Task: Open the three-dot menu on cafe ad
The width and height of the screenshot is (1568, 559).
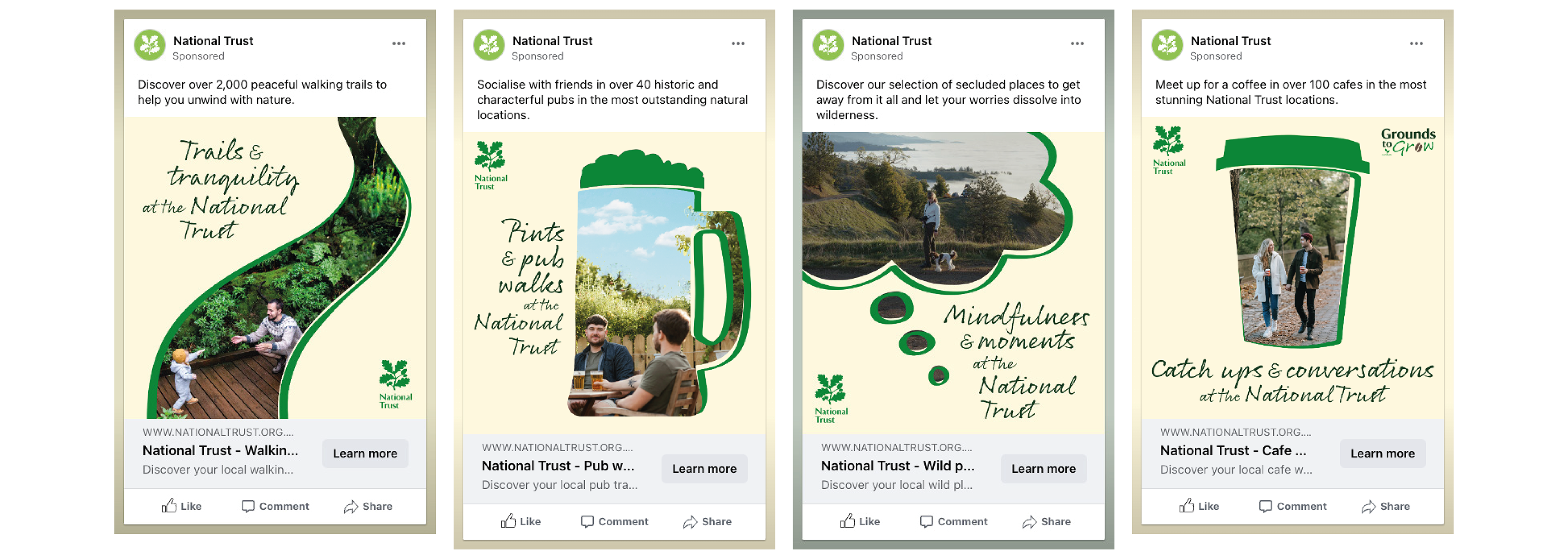Action: 1416,43
